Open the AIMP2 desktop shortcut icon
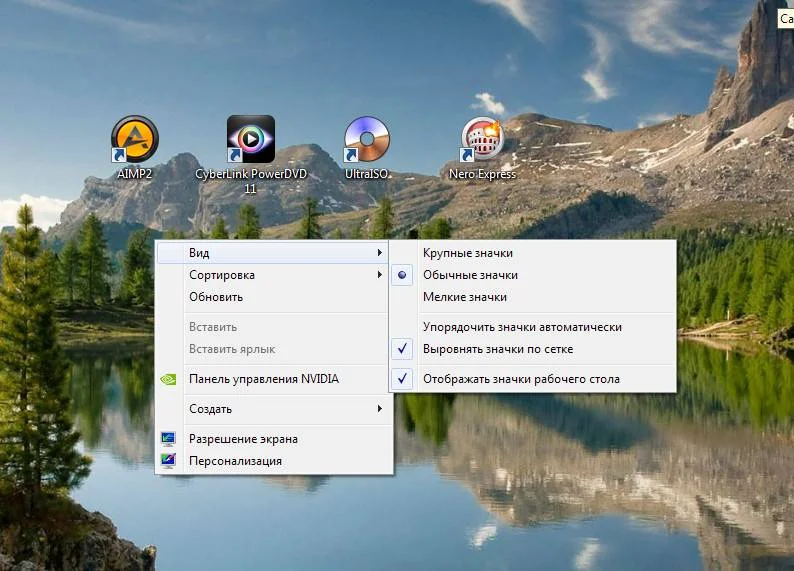Viewport: 794px width, 571px height. pos(135,139)
